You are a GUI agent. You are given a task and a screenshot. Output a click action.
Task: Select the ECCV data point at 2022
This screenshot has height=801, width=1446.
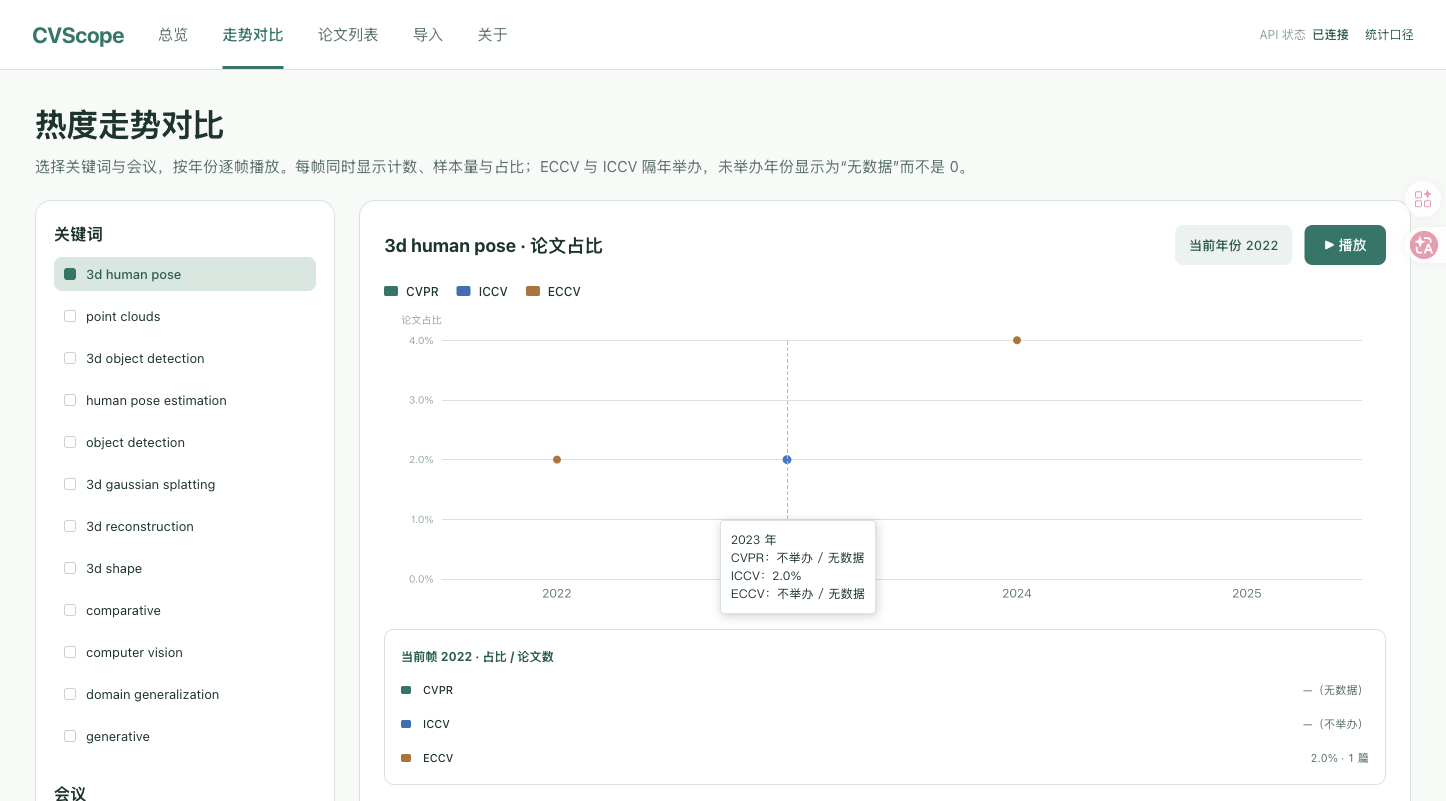[x=557, y=460]
